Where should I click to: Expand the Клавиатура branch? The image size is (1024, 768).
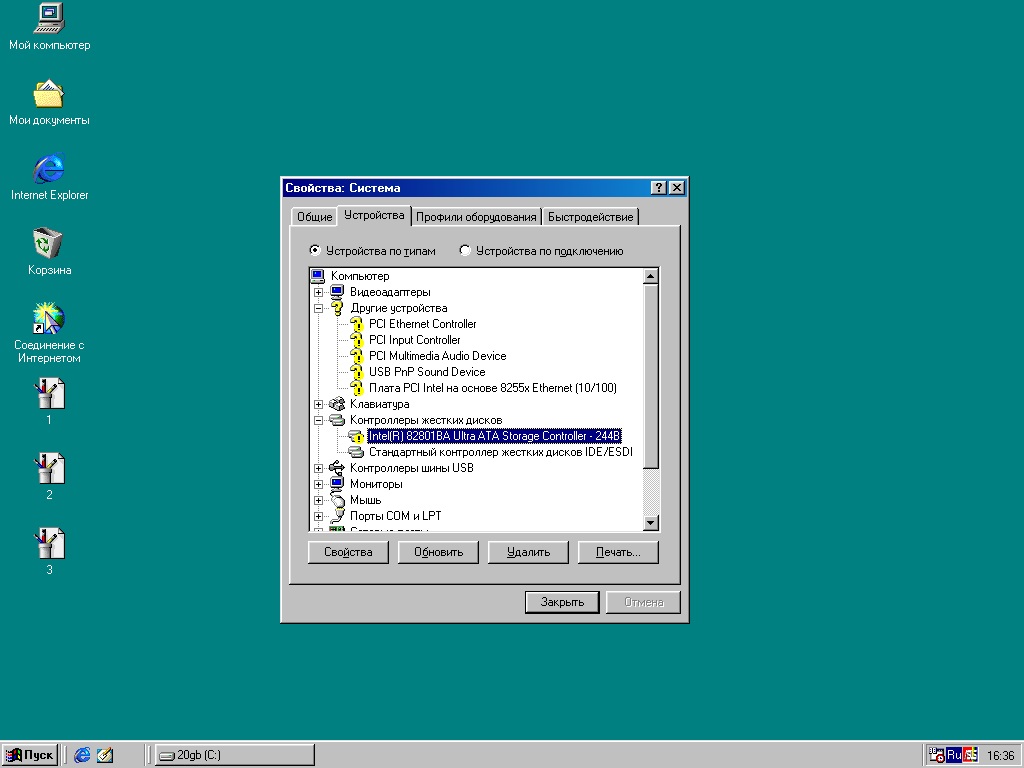[318, 404]
